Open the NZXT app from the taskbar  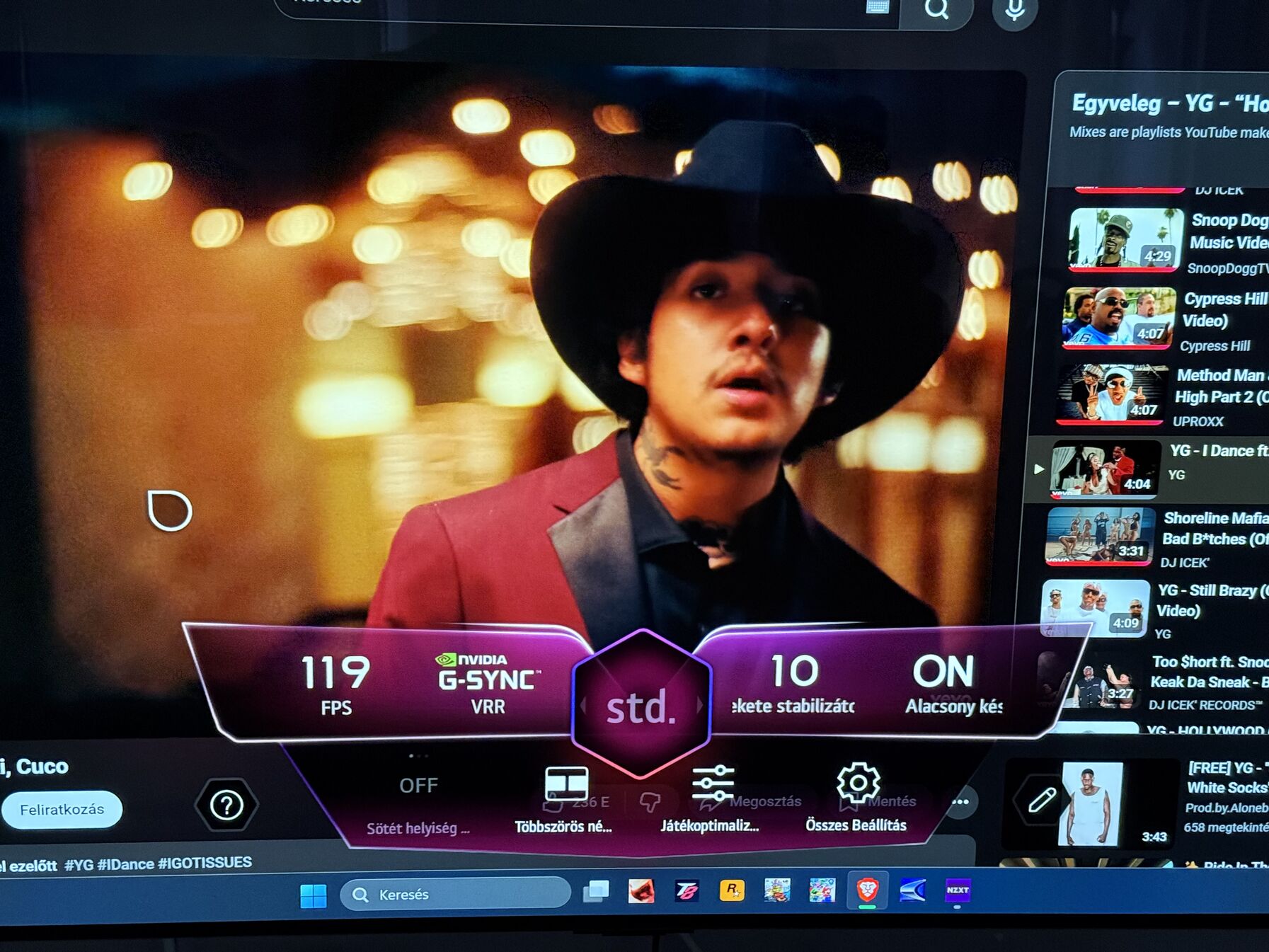pyautogui.click(x=958, y=890)
